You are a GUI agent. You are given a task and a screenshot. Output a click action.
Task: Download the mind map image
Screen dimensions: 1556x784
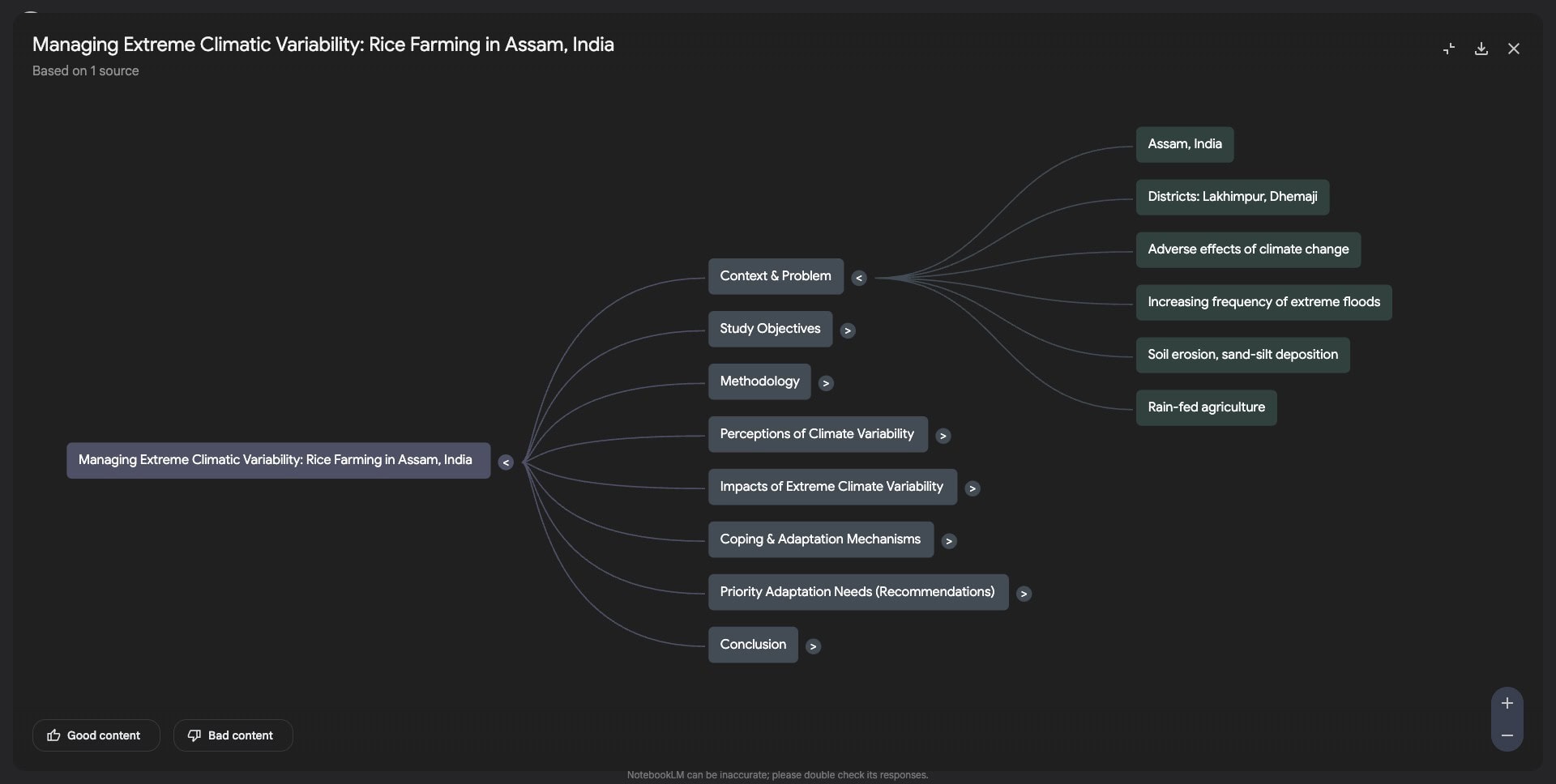1481,49
